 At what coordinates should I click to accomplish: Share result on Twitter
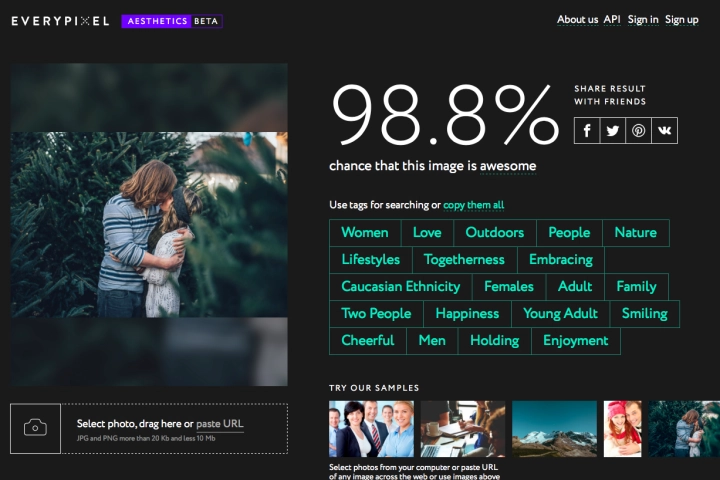(x=613, y=130)
